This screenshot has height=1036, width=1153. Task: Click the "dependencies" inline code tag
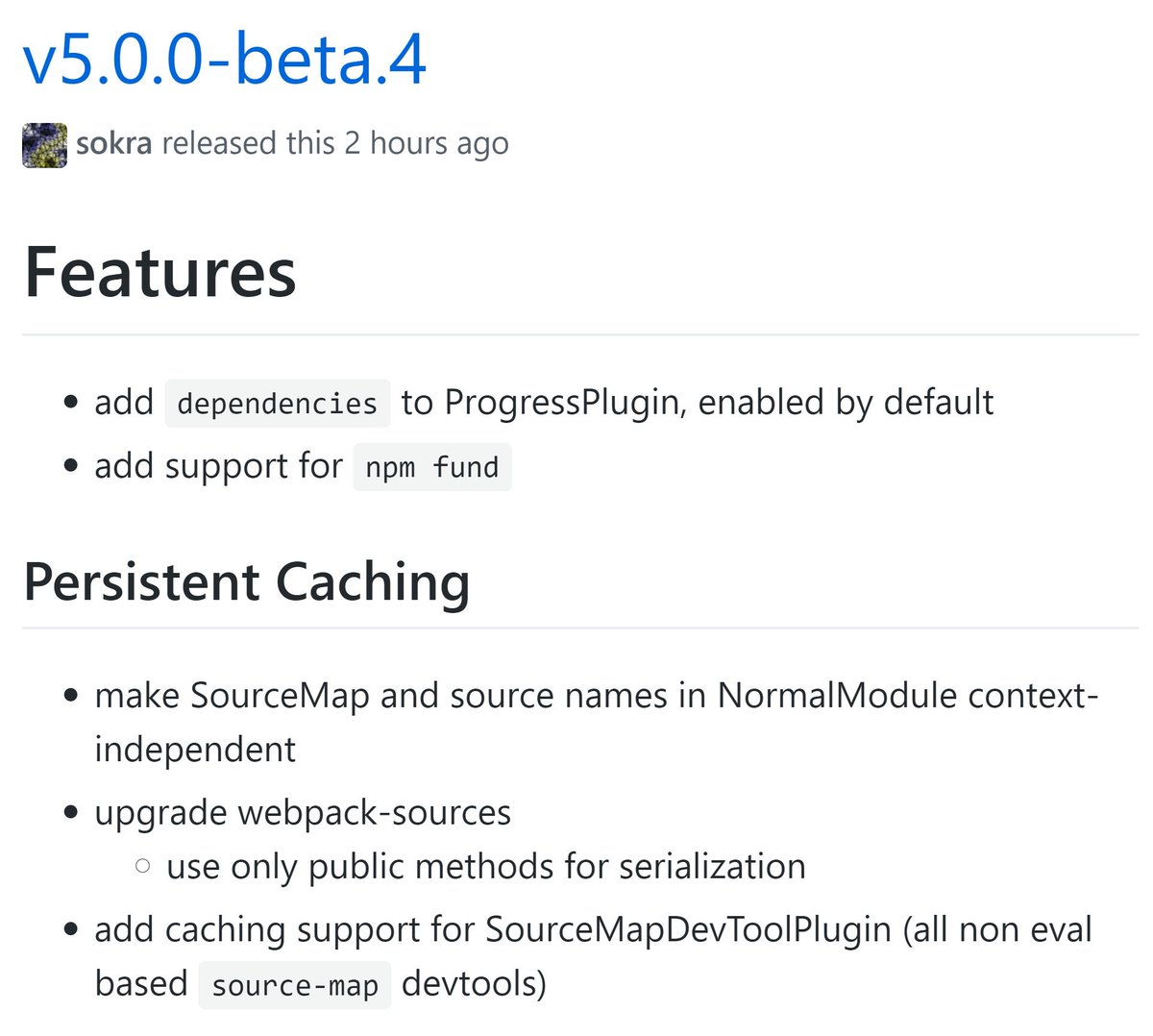point(277,404)
